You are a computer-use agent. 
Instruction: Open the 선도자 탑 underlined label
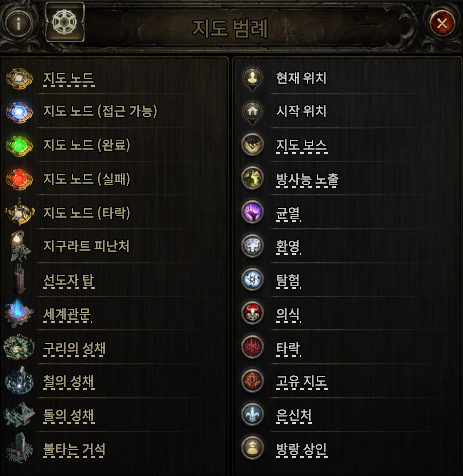[x=69, y=281]
